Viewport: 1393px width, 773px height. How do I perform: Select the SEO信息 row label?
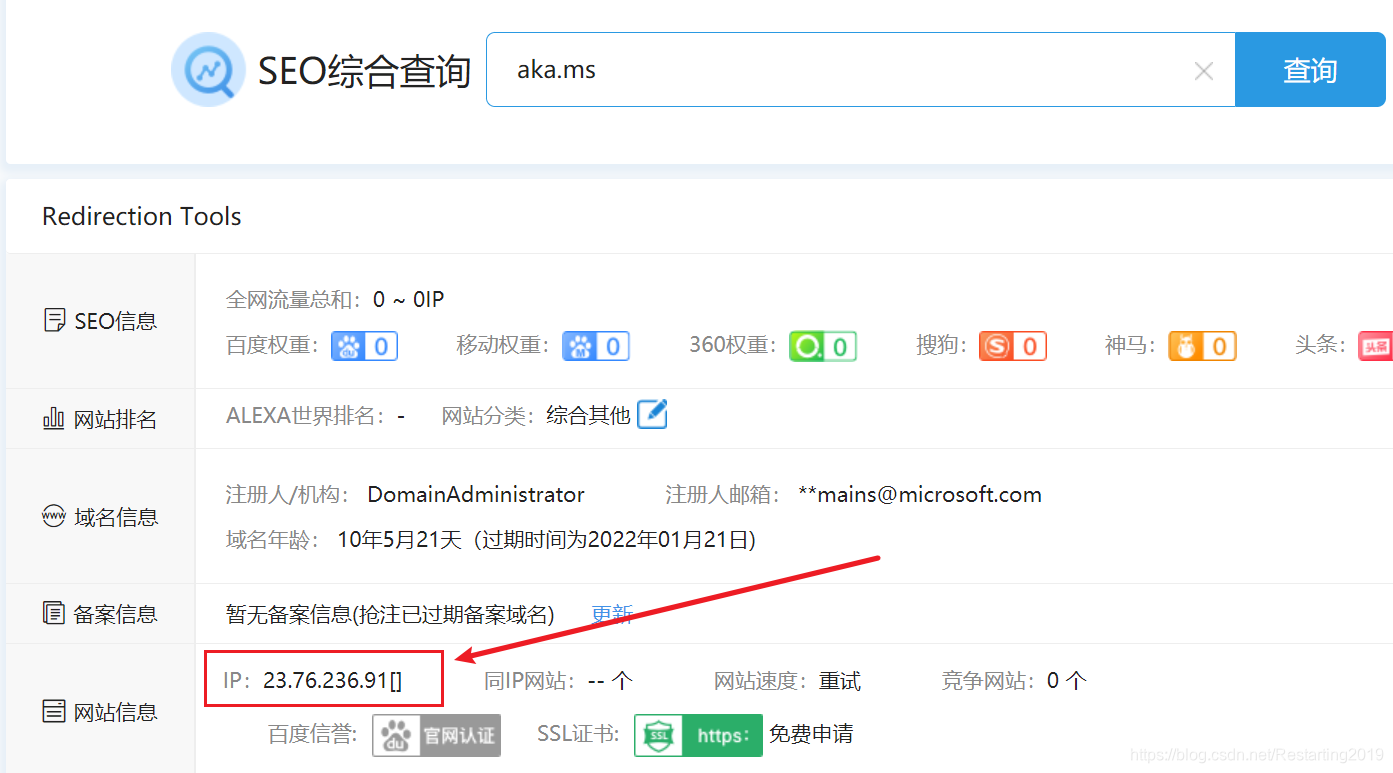click(116, 321)
